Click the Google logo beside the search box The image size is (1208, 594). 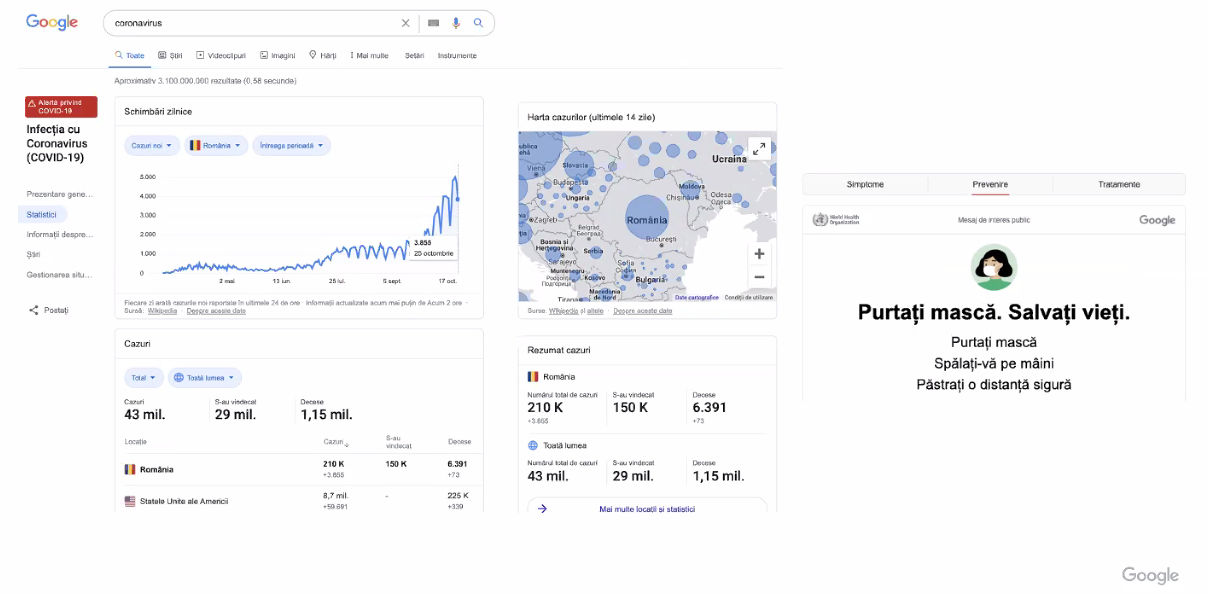click(x=52, y=23)
